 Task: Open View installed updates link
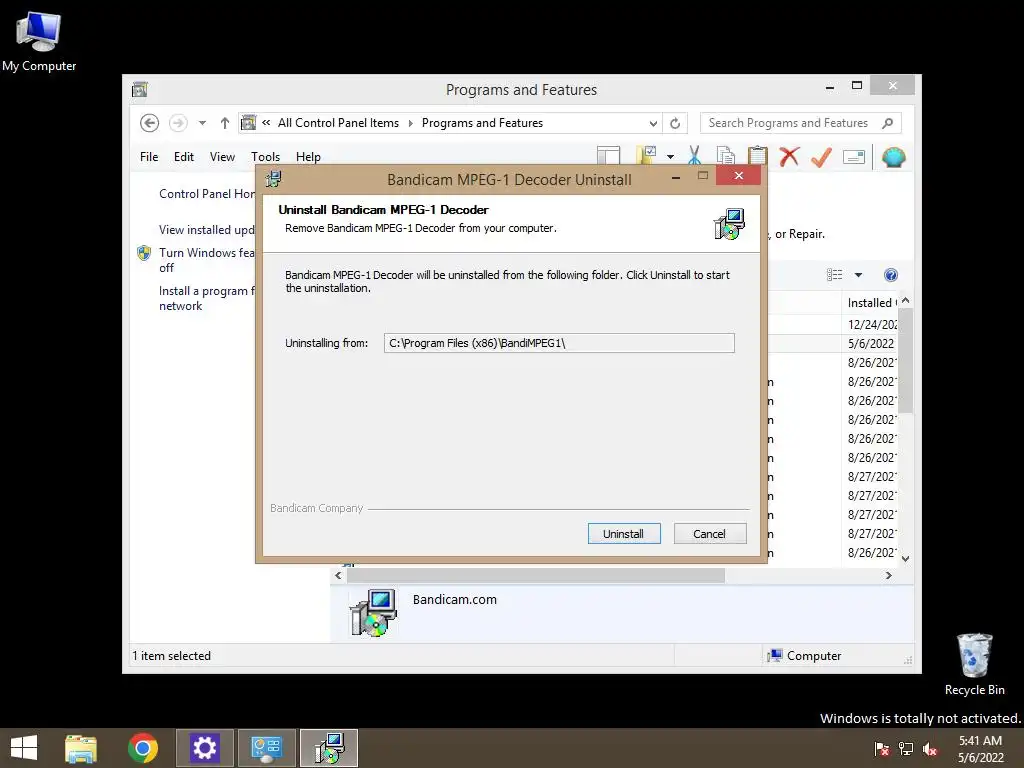coord(207,230)
